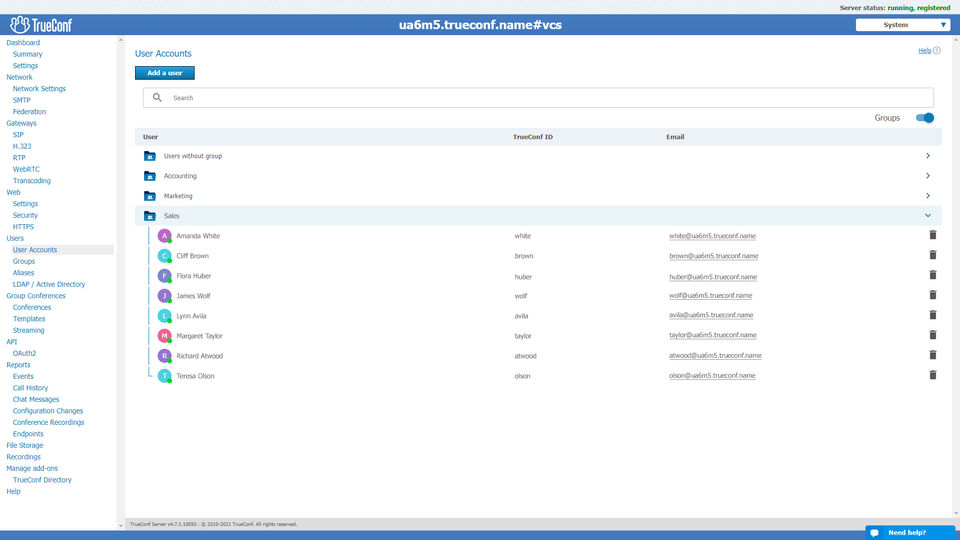Click Flora Huber's avatar icon

[164, 276]
